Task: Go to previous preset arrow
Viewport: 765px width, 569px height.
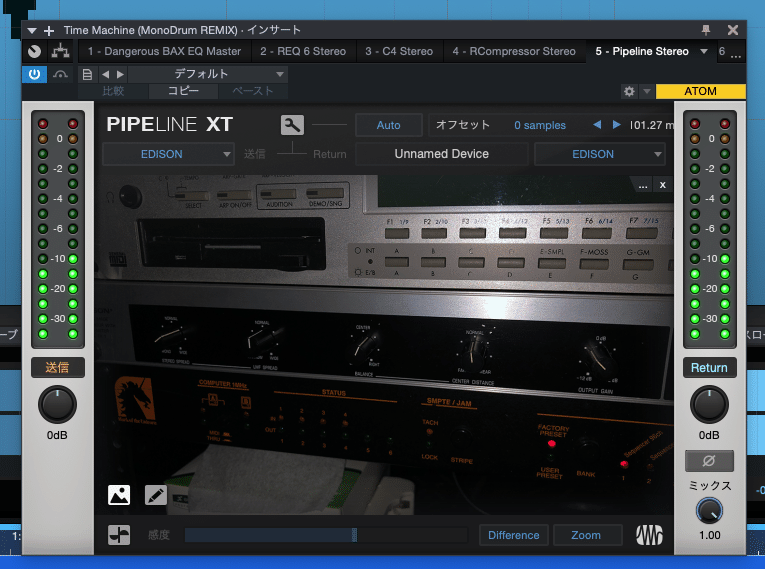Action: 105,74
